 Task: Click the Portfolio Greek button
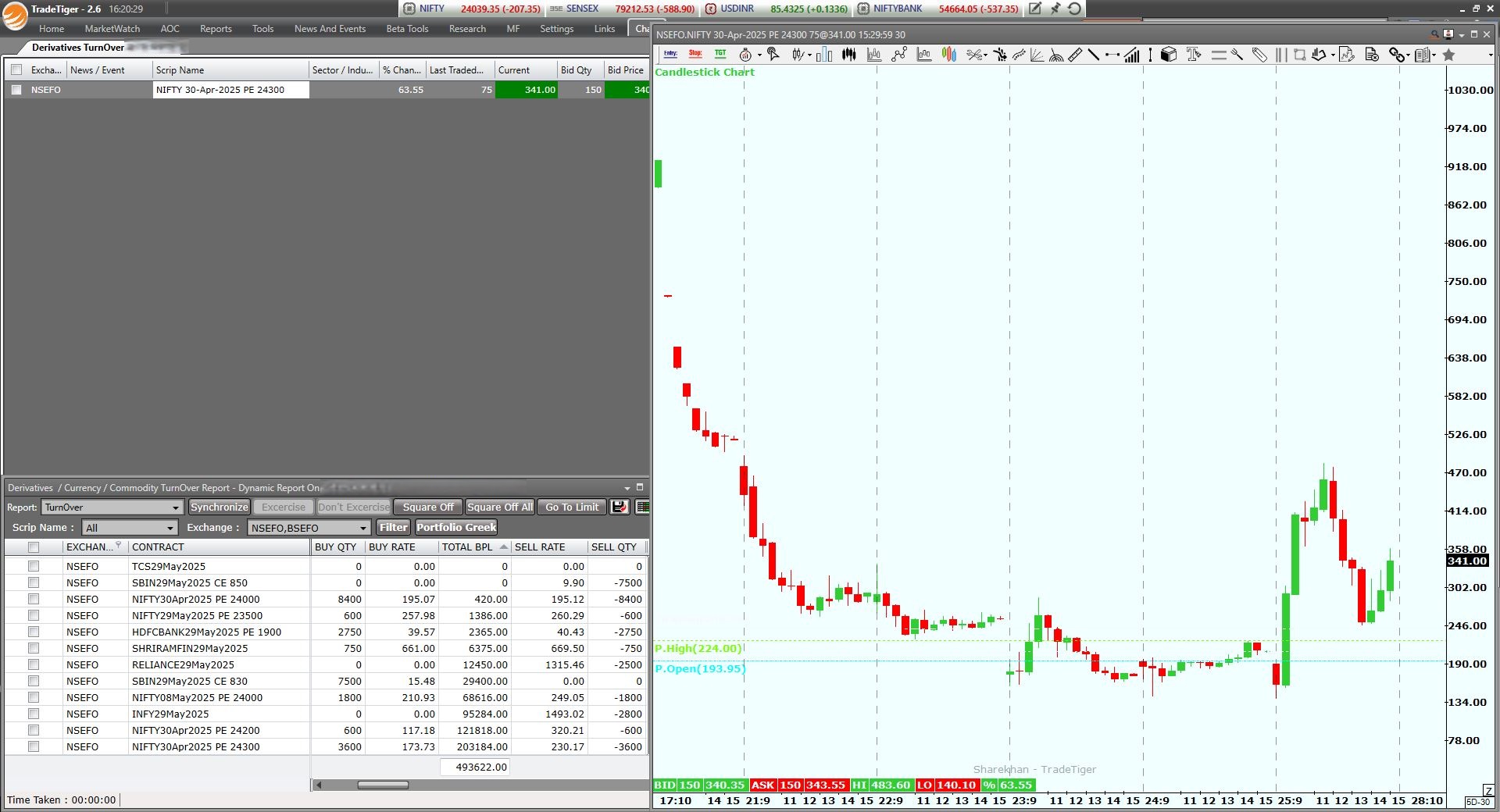tap(456, 527)
